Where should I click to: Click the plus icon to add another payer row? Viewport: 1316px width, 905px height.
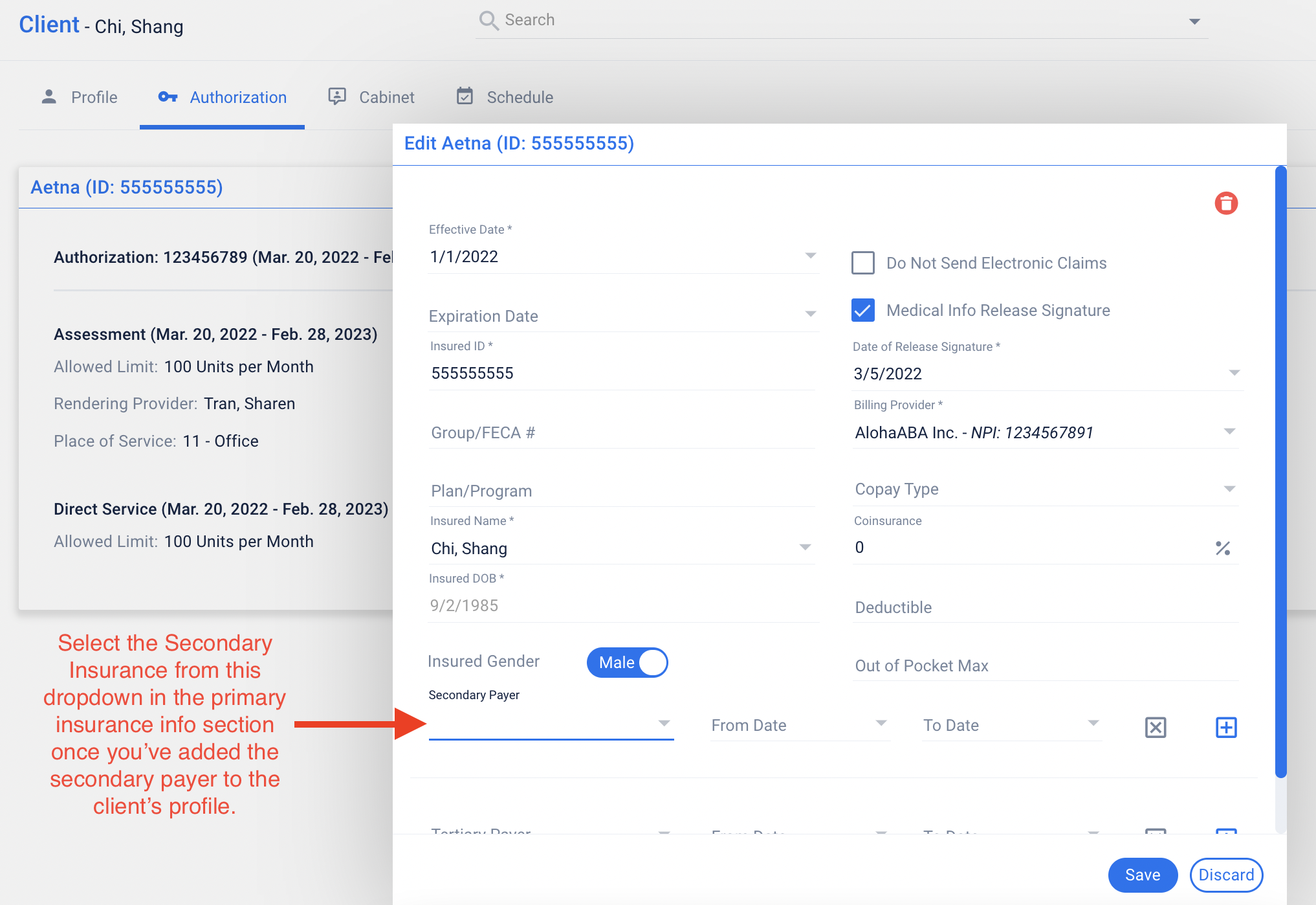pyautogui.click(x=1226, y=727)
